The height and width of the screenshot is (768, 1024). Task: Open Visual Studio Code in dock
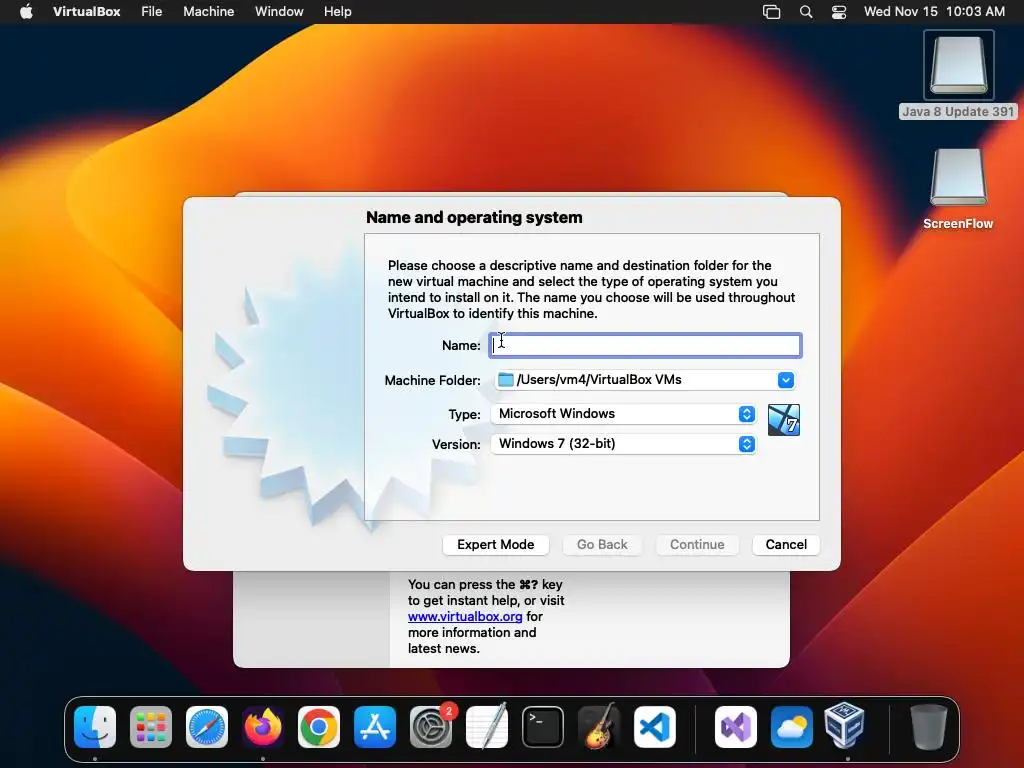(655, 726)
